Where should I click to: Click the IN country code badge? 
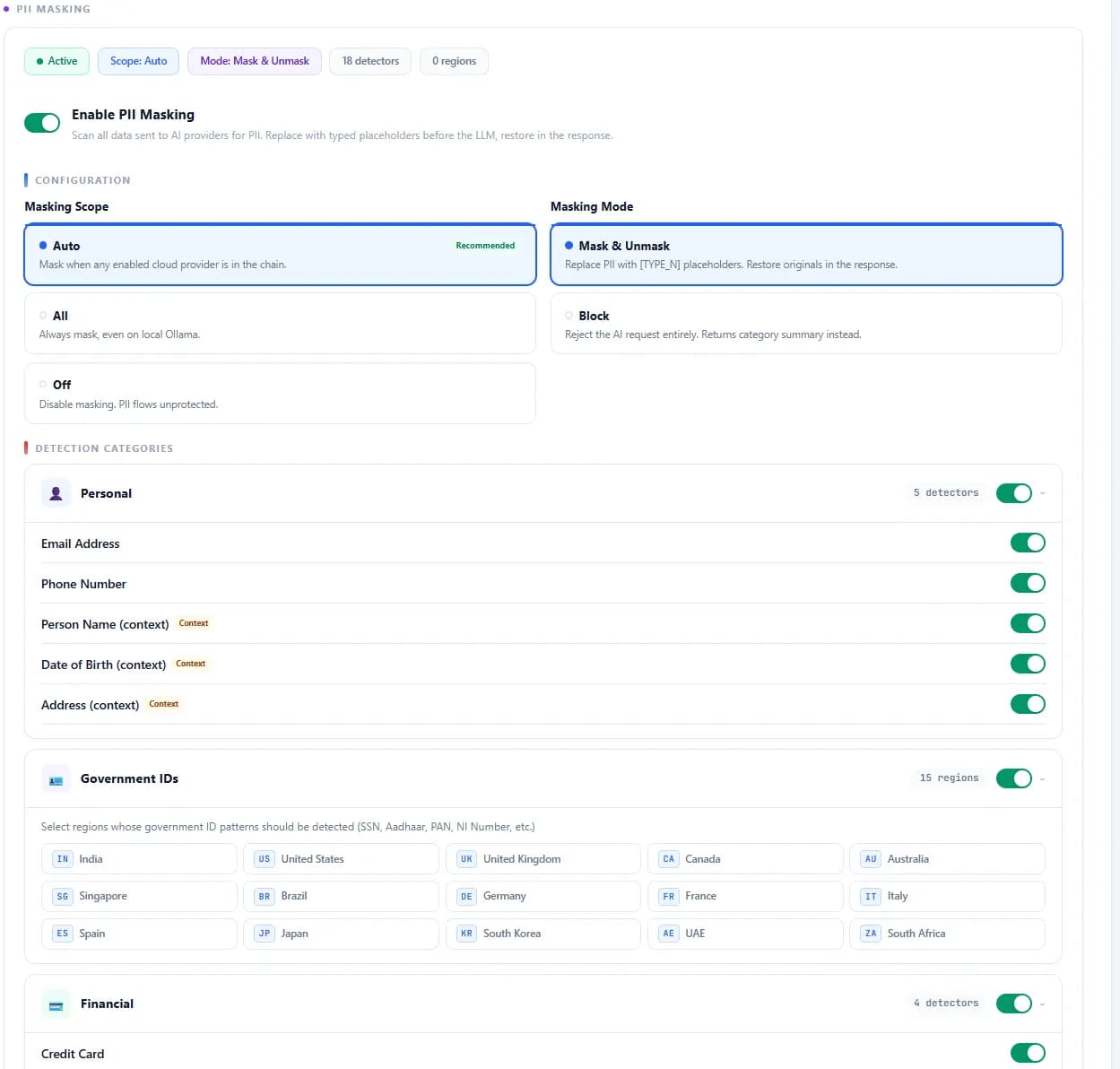(x=62, y=859)
